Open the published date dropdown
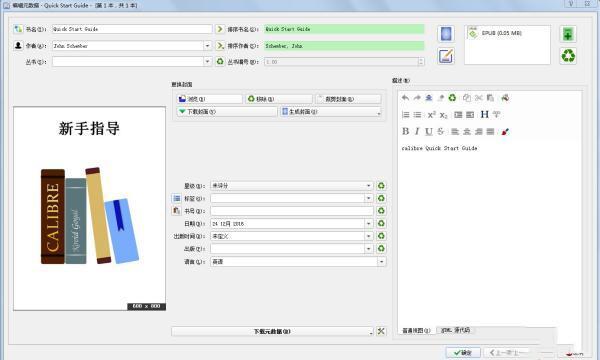This screenshot has width=600, height=360. (x=368, y=236)
